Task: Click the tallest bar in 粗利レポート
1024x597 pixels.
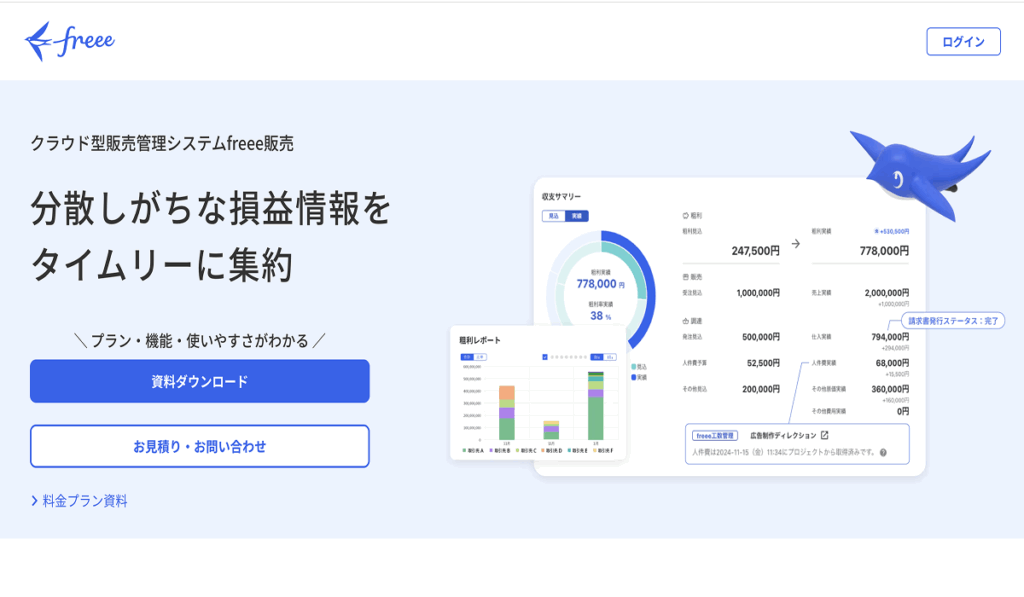Action: point(596,405)
